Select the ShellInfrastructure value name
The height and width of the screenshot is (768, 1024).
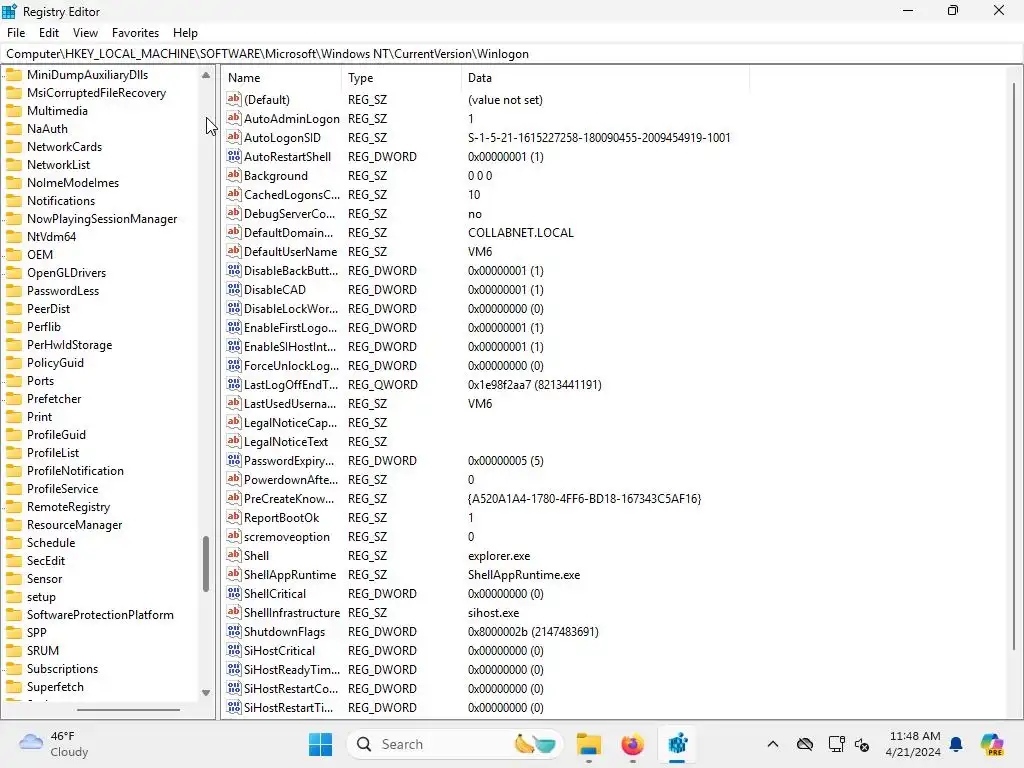coord(292,613)
